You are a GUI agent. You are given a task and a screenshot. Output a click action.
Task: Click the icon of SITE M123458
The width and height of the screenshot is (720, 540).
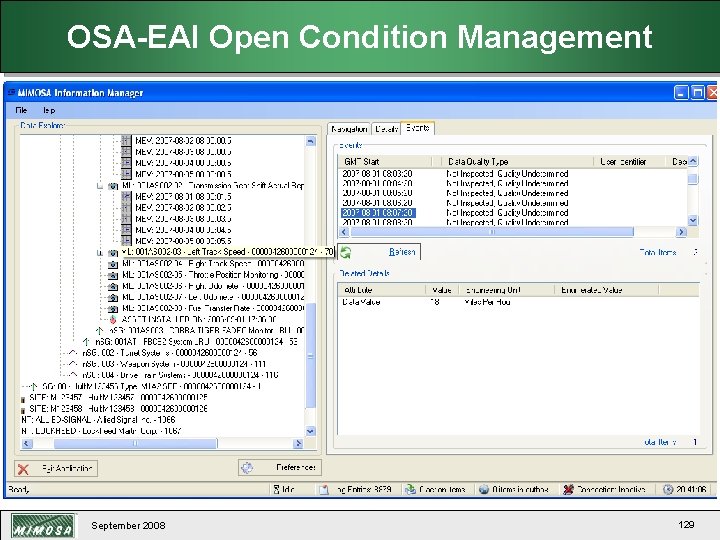(23, 409)
